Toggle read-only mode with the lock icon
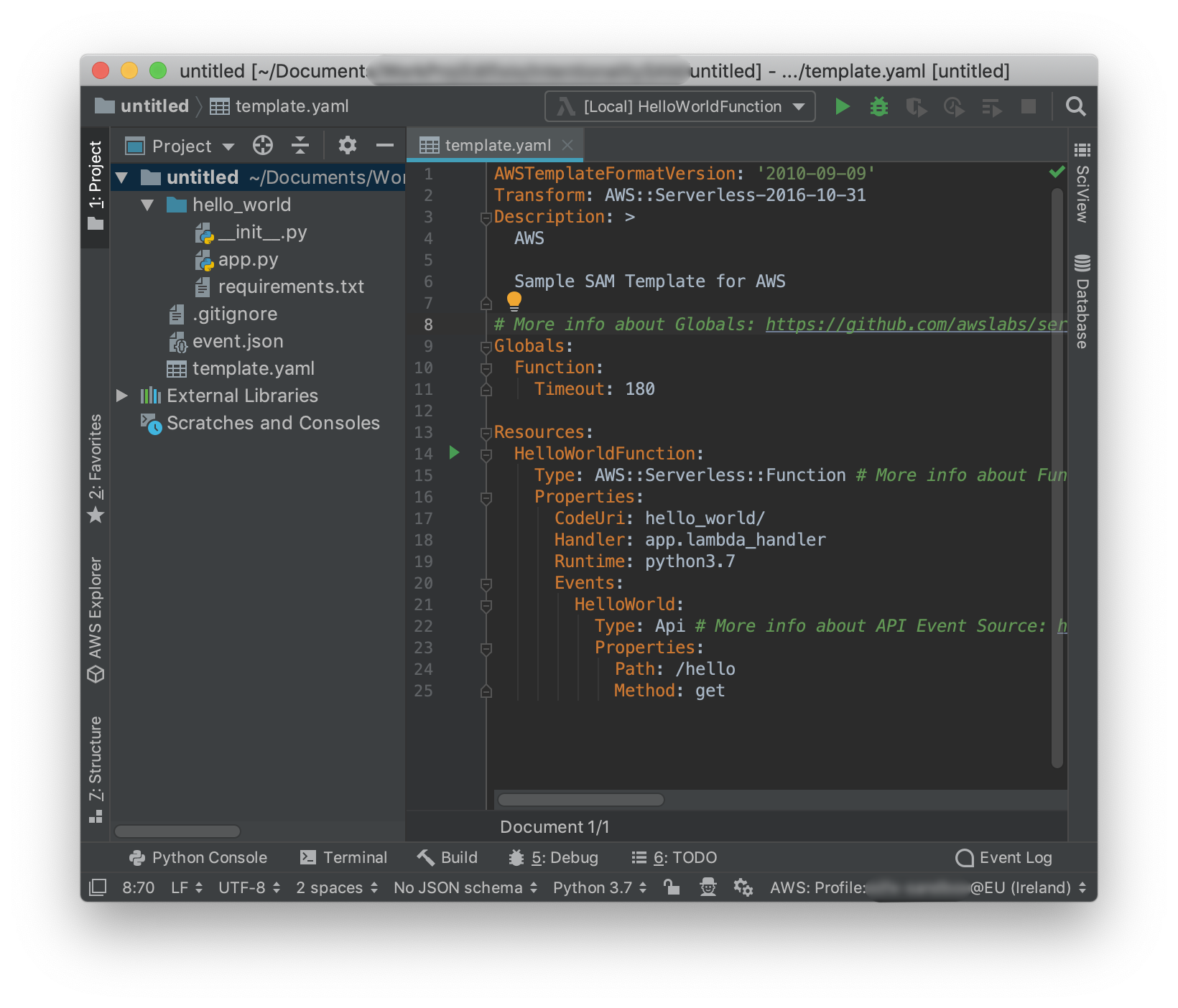The height and width of the screenshot is (1008, 1178). (672, 887)
